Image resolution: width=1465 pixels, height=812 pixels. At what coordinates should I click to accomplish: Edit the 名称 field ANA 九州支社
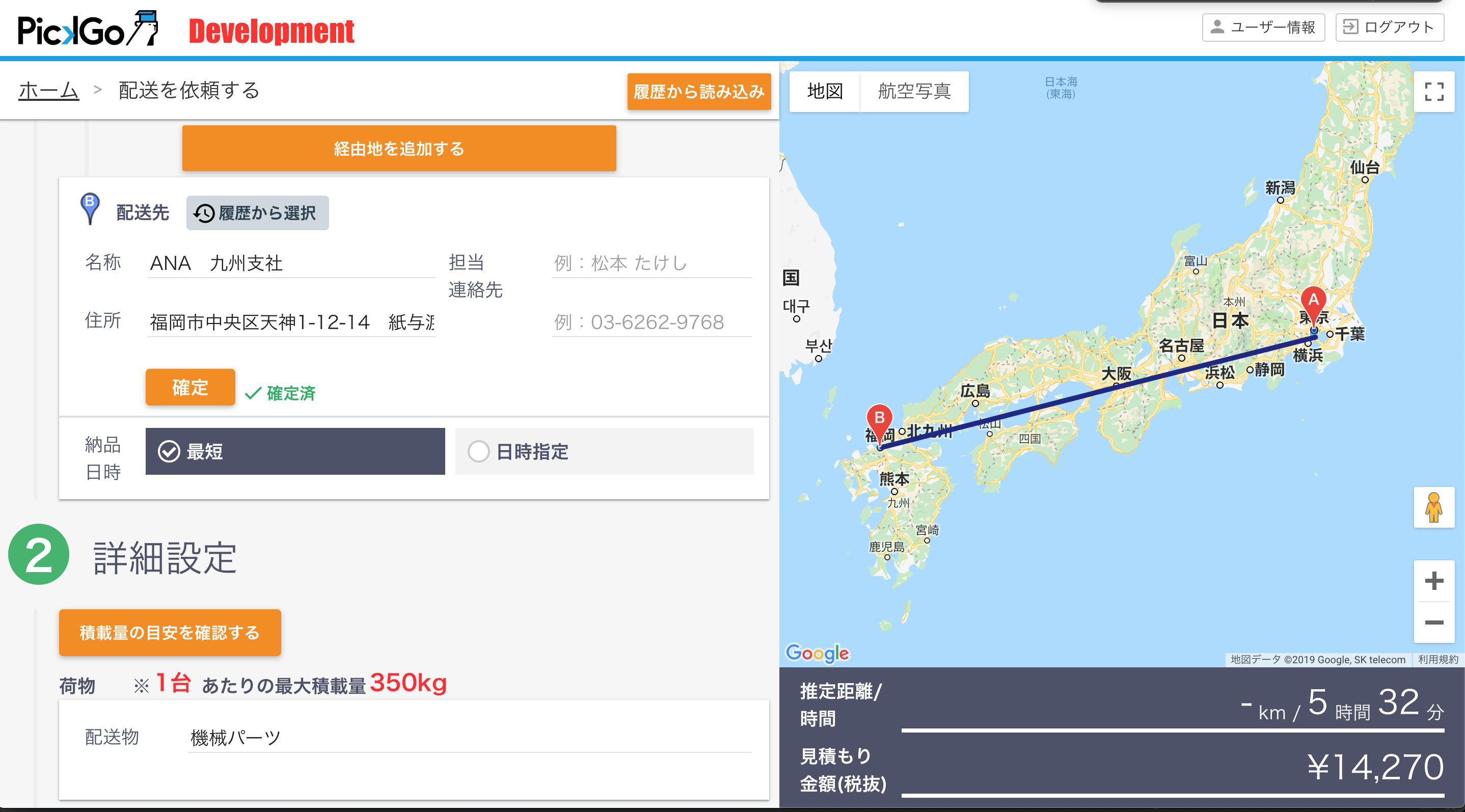[292, 263]
